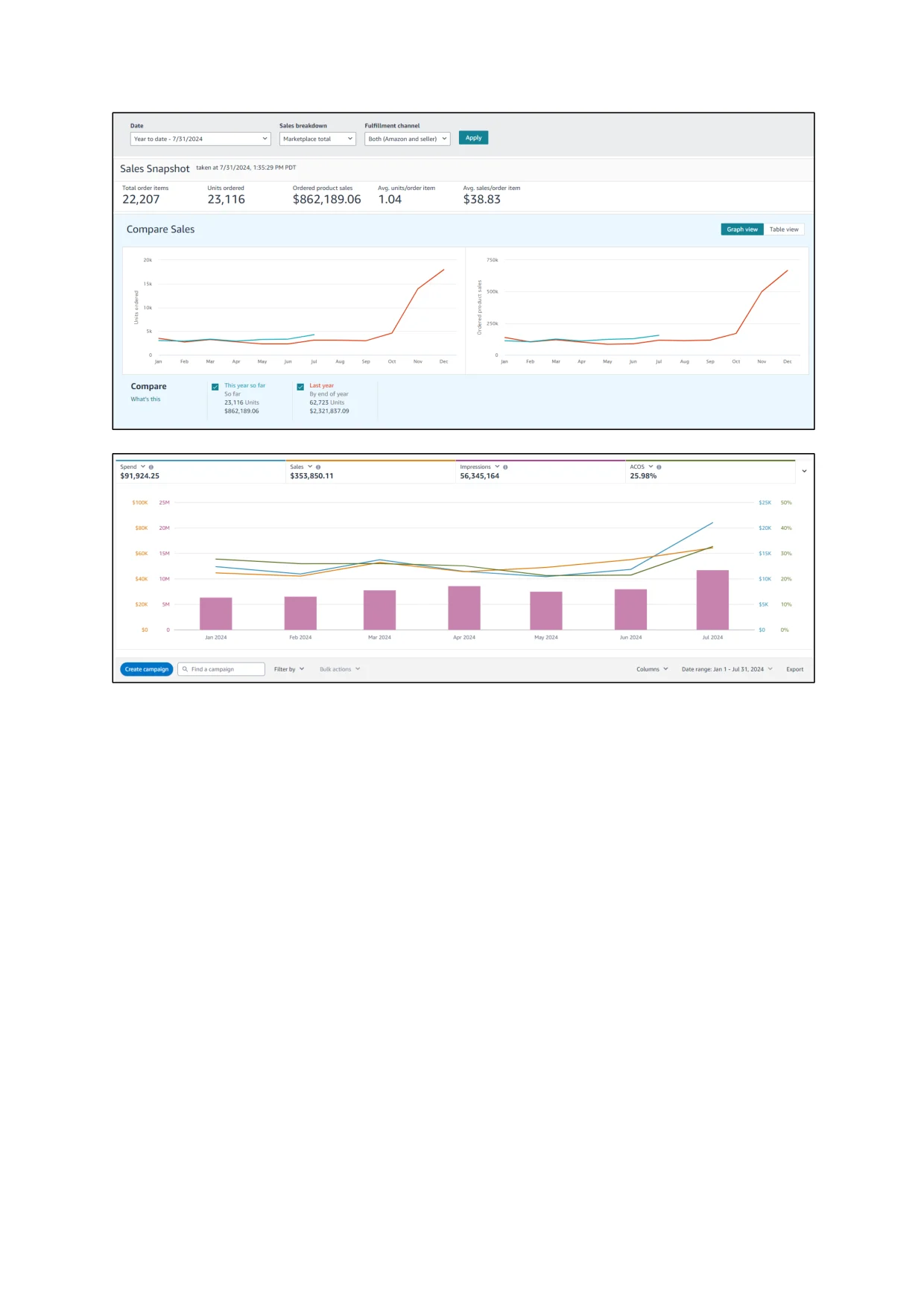The image size is (924, 1307).
Task: Click the info icon beside Impressions
Action: click(505, 467)
